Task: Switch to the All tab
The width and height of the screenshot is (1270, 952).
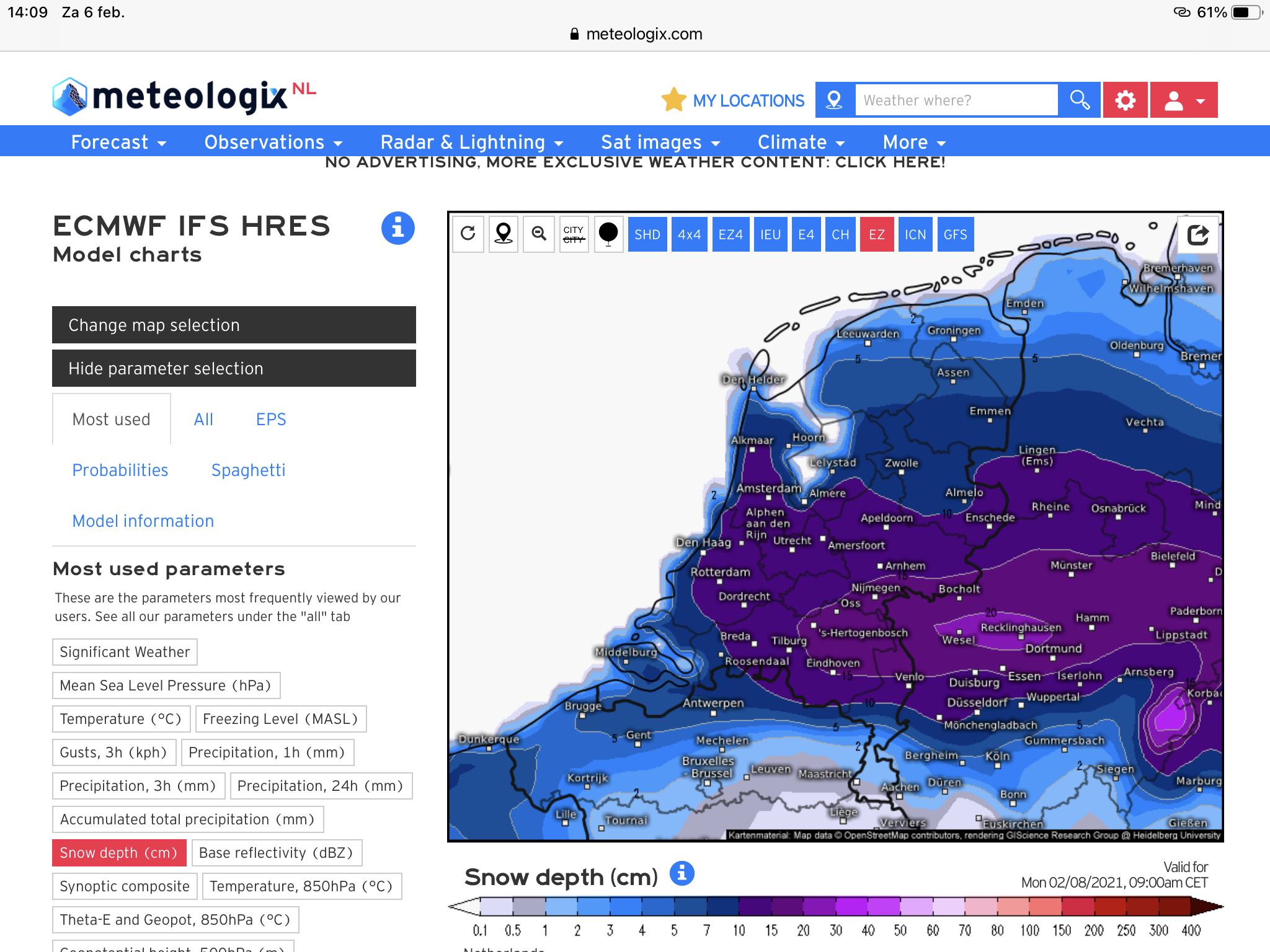Action: (203, 420)
